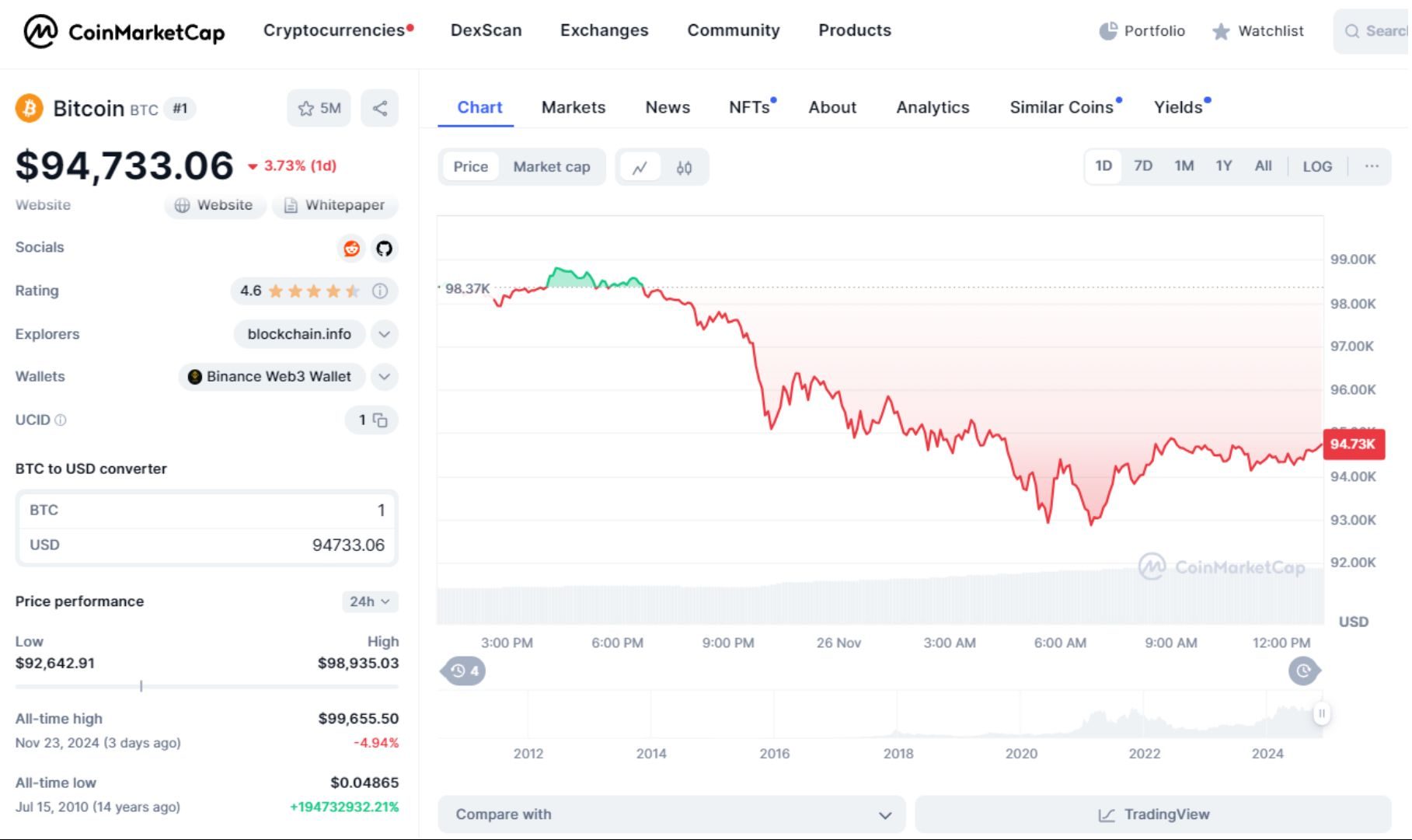Open the Community menu

(733, 30)
